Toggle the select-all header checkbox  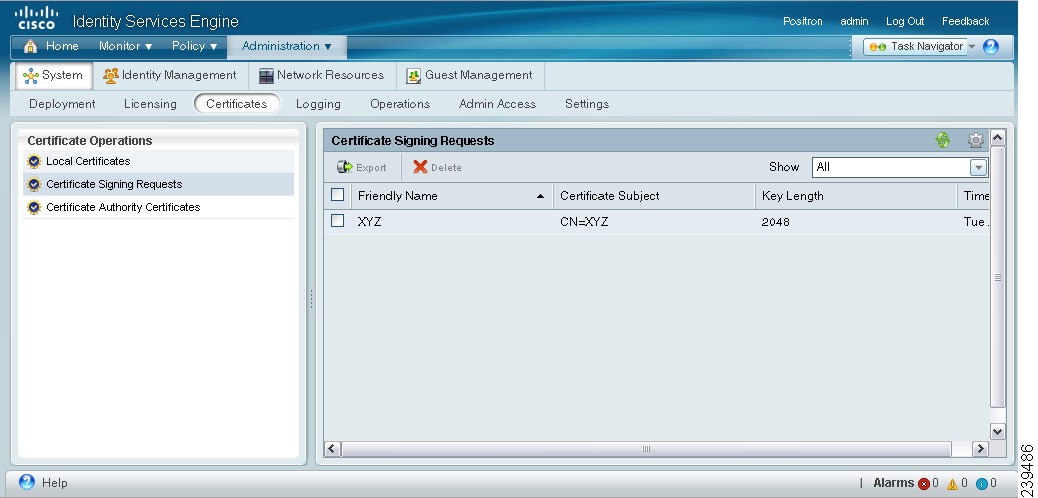pyautogui.click(x=338, y=195)
